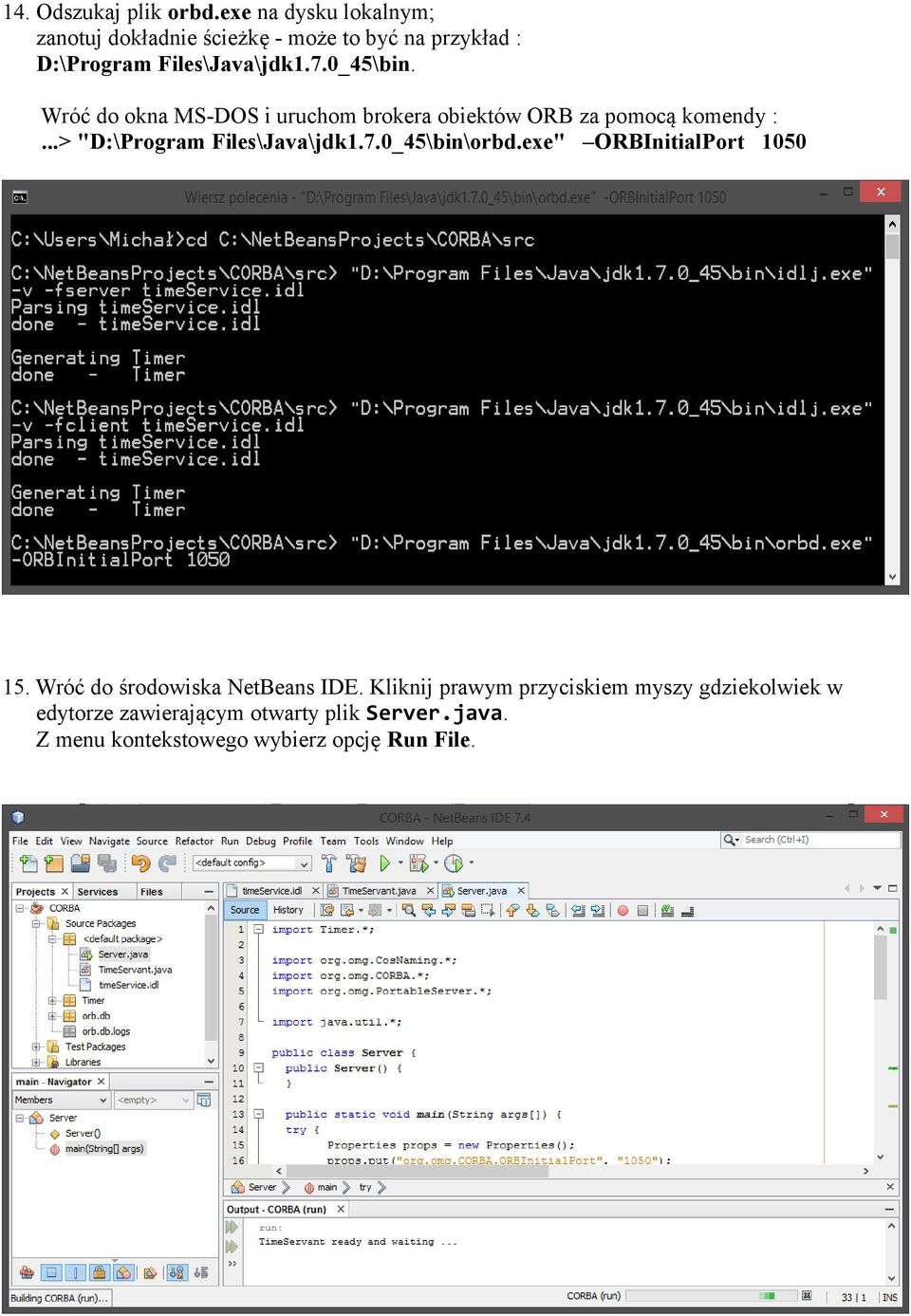
Task: Switch to the Files panel tab
Action: [x=152, y=892]
